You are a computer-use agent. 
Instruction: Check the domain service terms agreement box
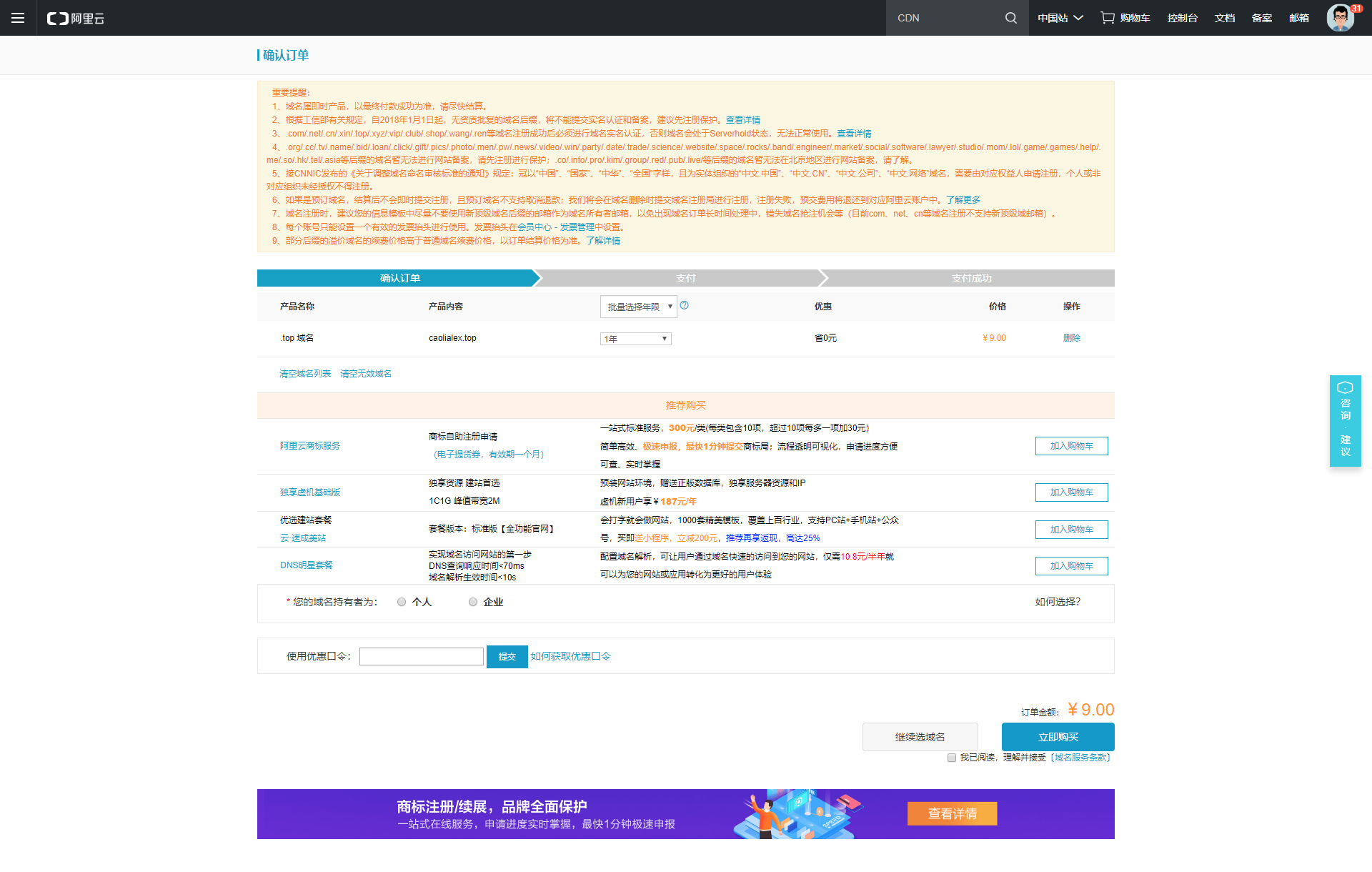[952, 758]
